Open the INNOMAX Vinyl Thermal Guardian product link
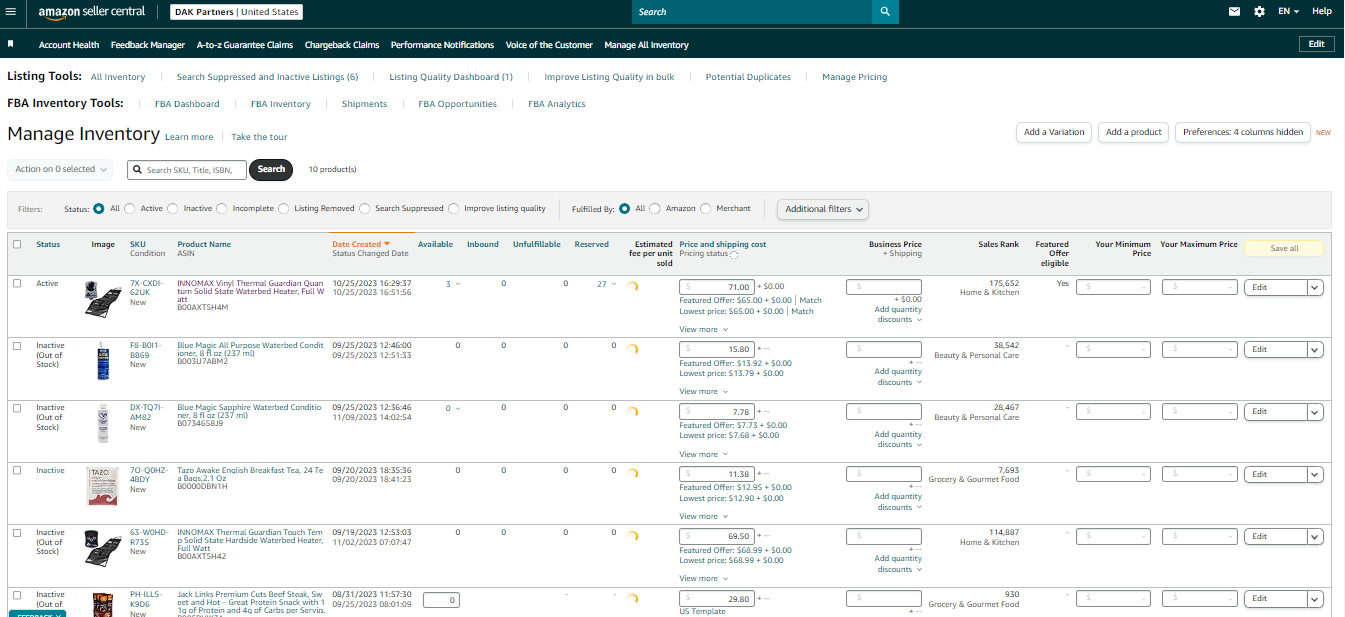Viewport: 1345px width, 617px height. [250, 290]
